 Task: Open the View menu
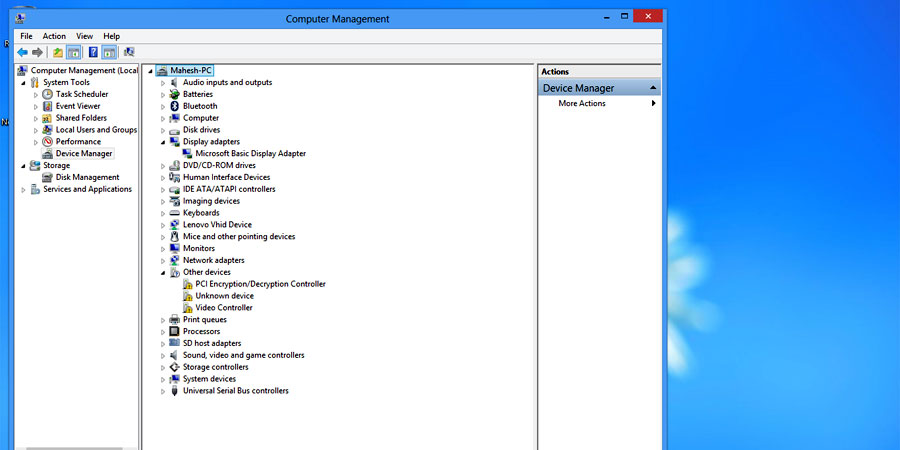pyautogui.click(x=84, y=36)
